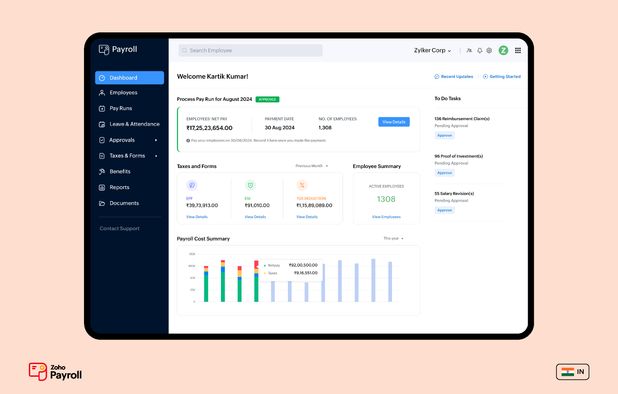The height and width of the screenshot is (394, 618).
Task: Click the View Details blue button
Action: (x=394, y=122)
